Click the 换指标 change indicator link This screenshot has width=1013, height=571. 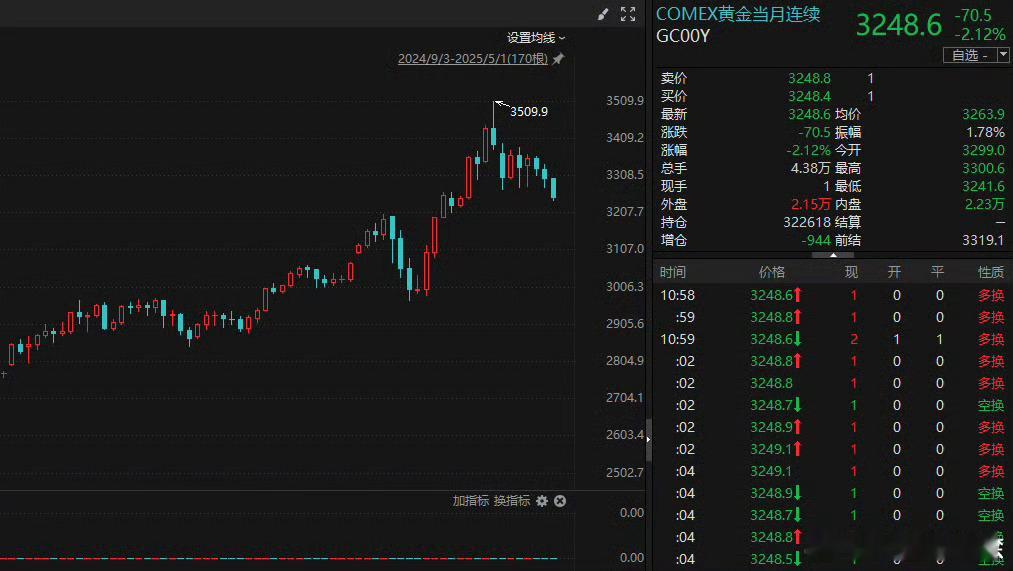[x=512, y=501]
